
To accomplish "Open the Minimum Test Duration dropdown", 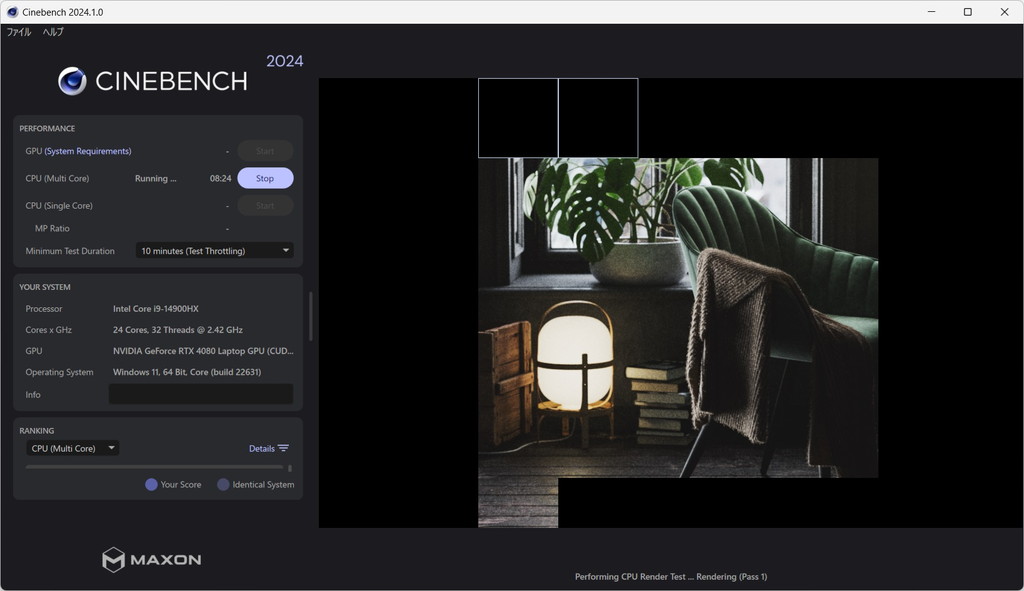I will (x=214, y=251).
